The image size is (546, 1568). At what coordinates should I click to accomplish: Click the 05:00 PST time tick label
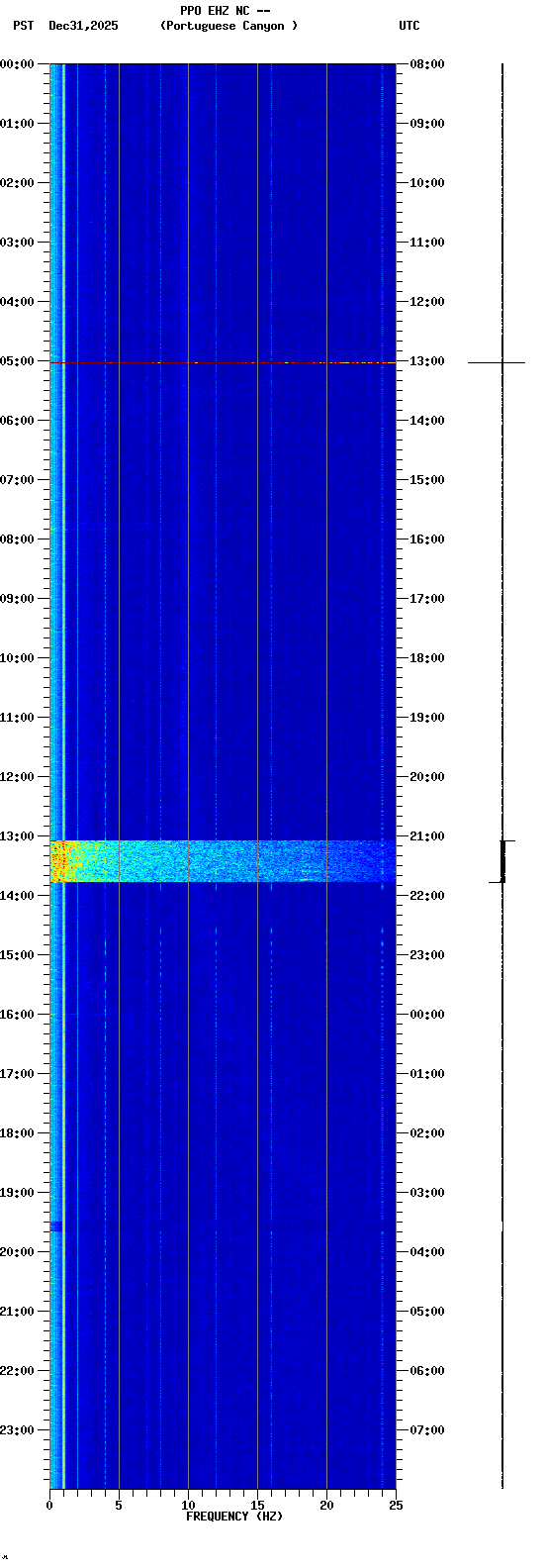[17, 361]
